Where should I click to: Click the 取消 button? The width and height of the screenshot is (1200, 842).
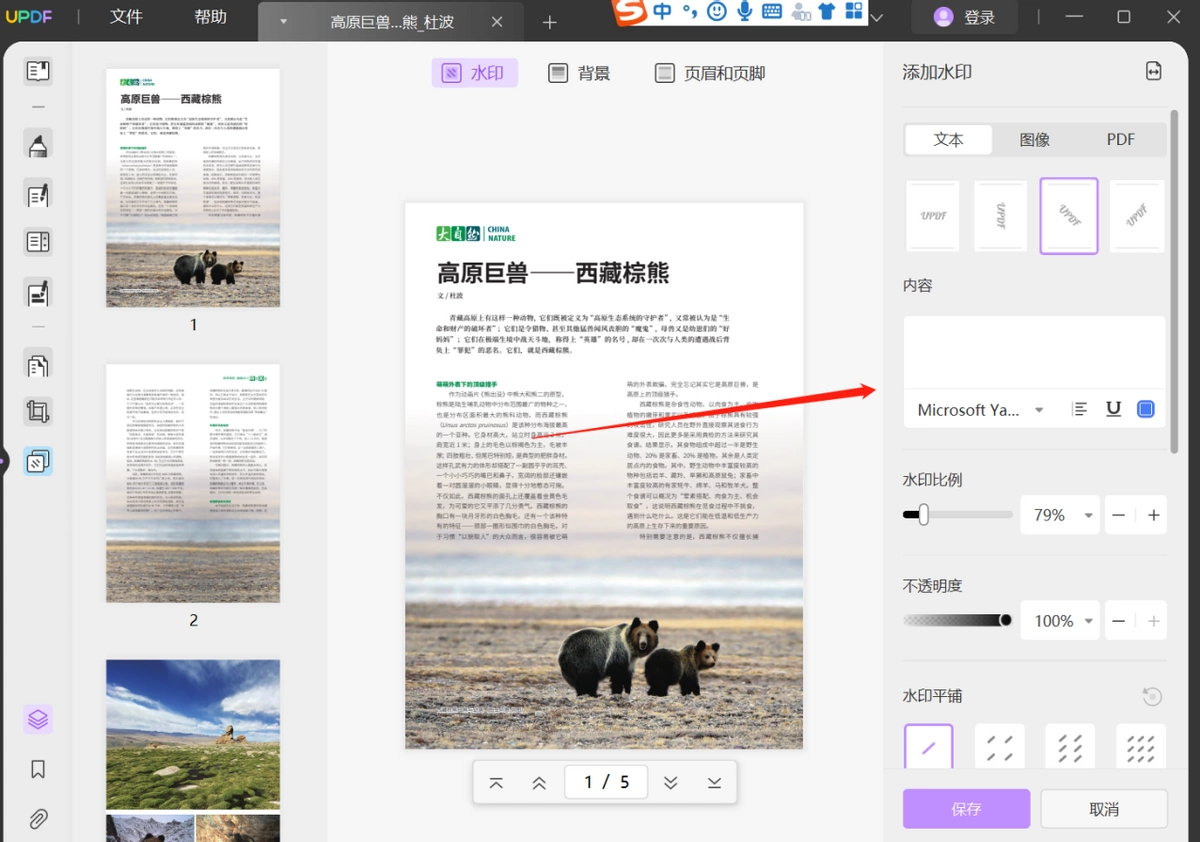coord(1104,809)
